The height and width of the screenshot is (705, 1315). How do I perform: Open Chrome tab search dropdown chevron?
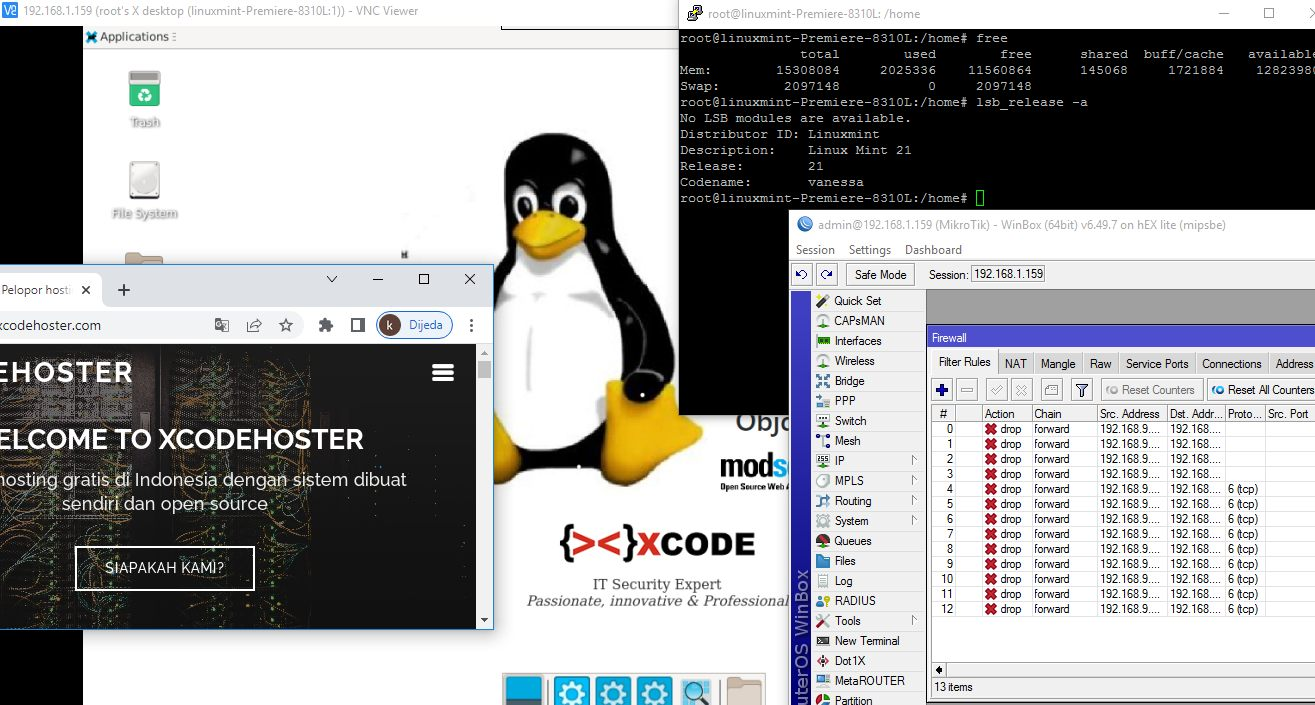pyautogui.click(x=333, y=279)
